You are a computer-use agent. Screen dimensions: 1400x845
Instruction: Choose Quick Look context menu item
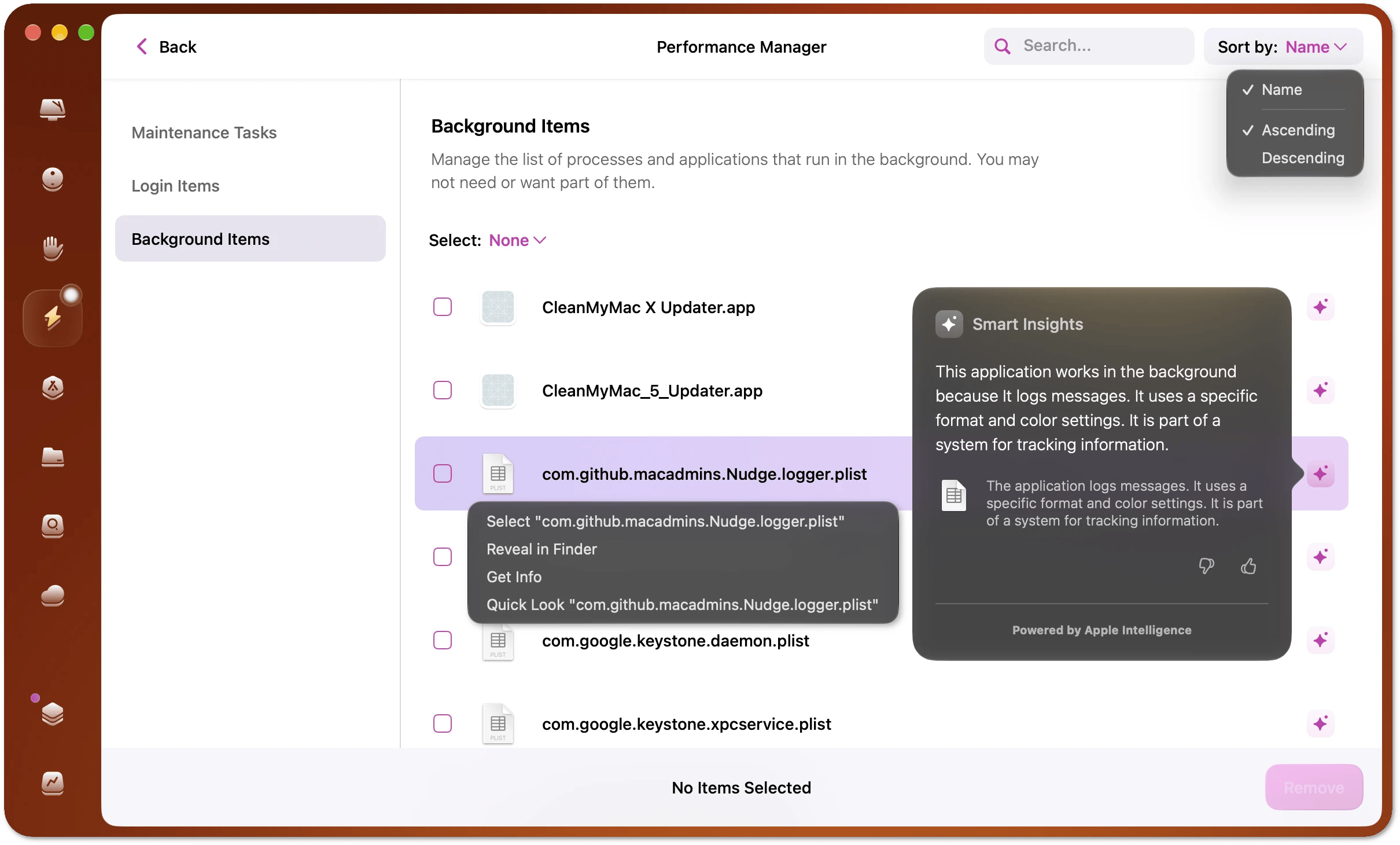(x=683, y=605)
